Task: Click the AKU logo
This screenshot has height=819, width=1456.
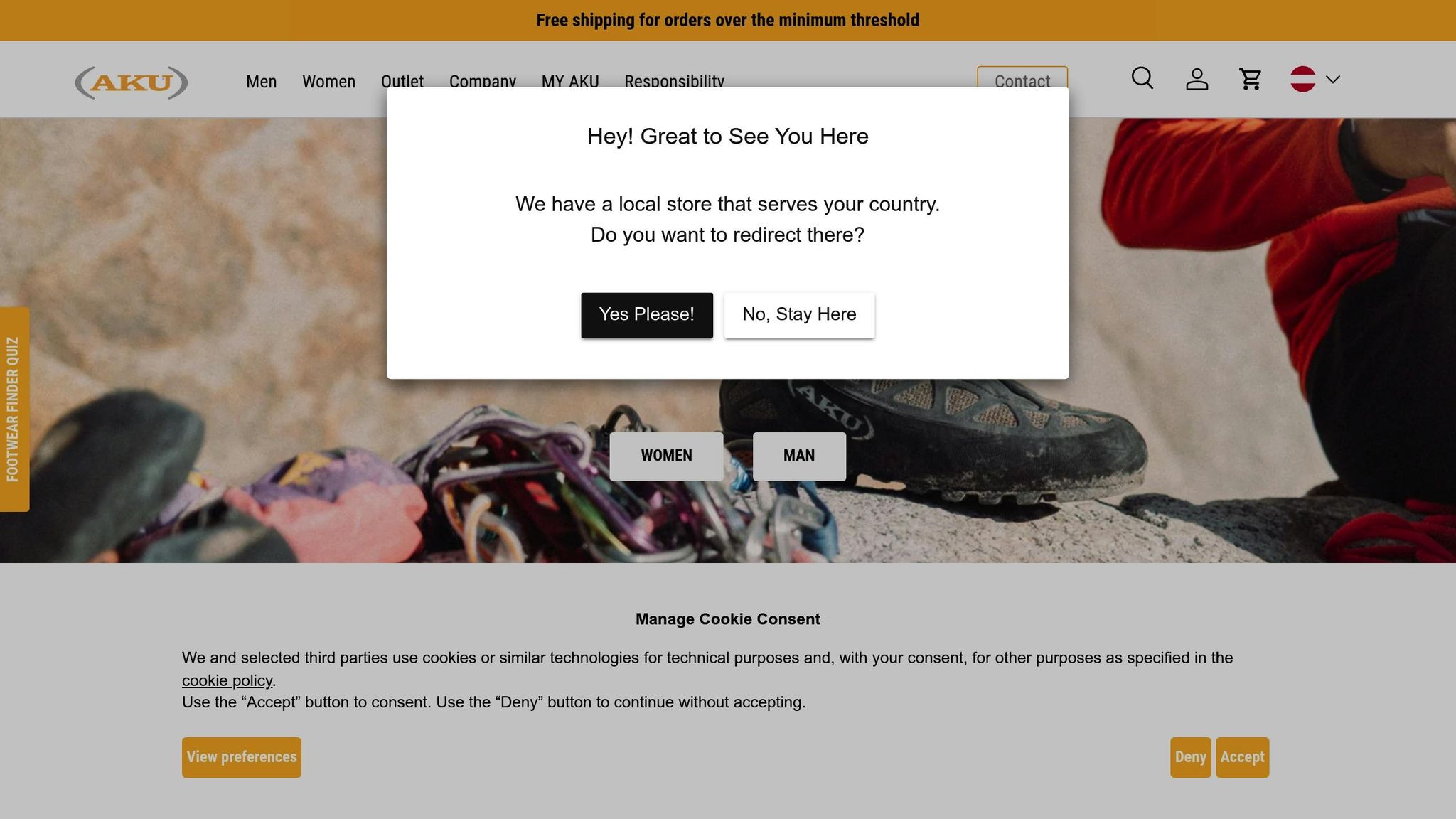Action: click(132, 82)
